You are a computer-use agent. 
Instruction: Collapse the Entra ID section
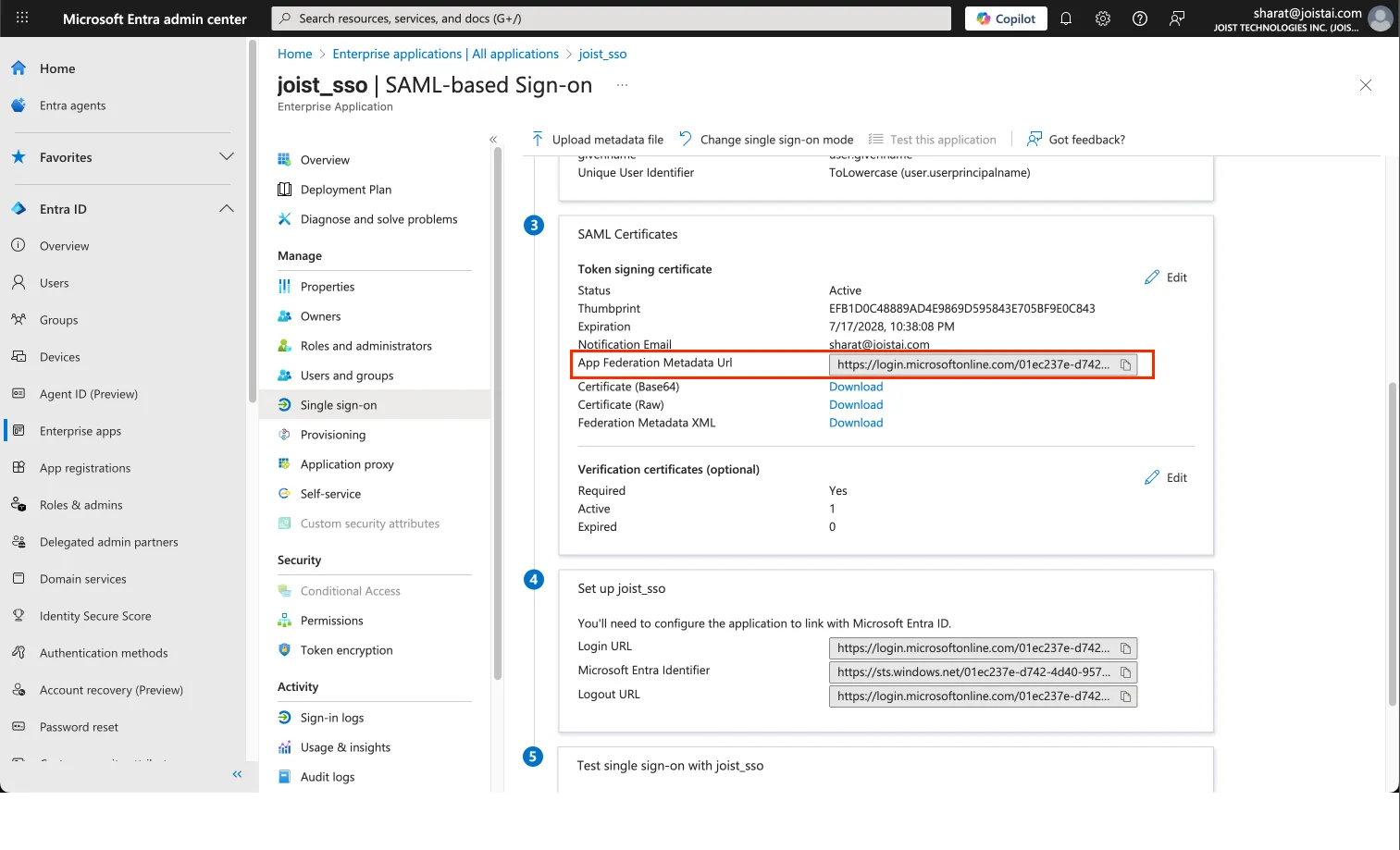click(x=227, y=209)
